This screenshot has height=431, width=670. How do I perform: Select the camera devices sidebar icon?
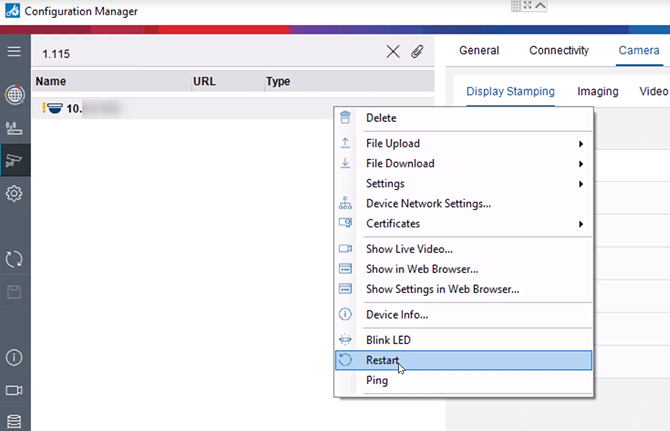[x=14, y=160]
